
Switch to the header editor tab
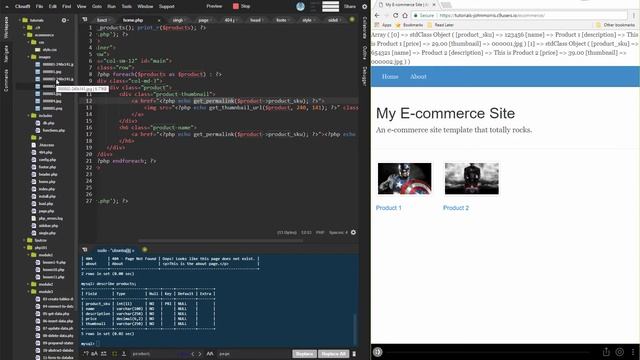(x=255, y=20)
